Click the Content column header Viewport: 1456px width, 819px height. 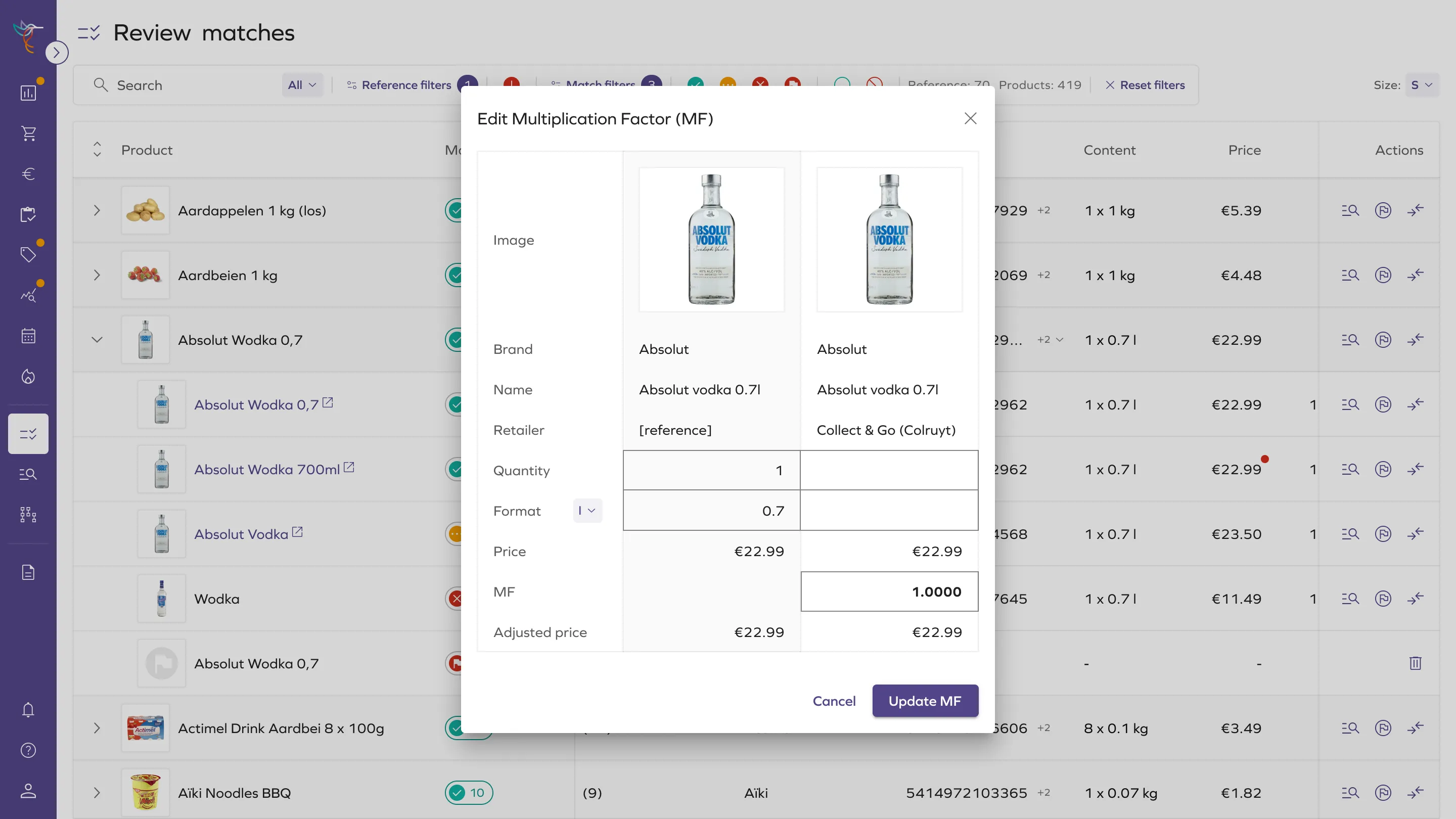pos(1109,150)
